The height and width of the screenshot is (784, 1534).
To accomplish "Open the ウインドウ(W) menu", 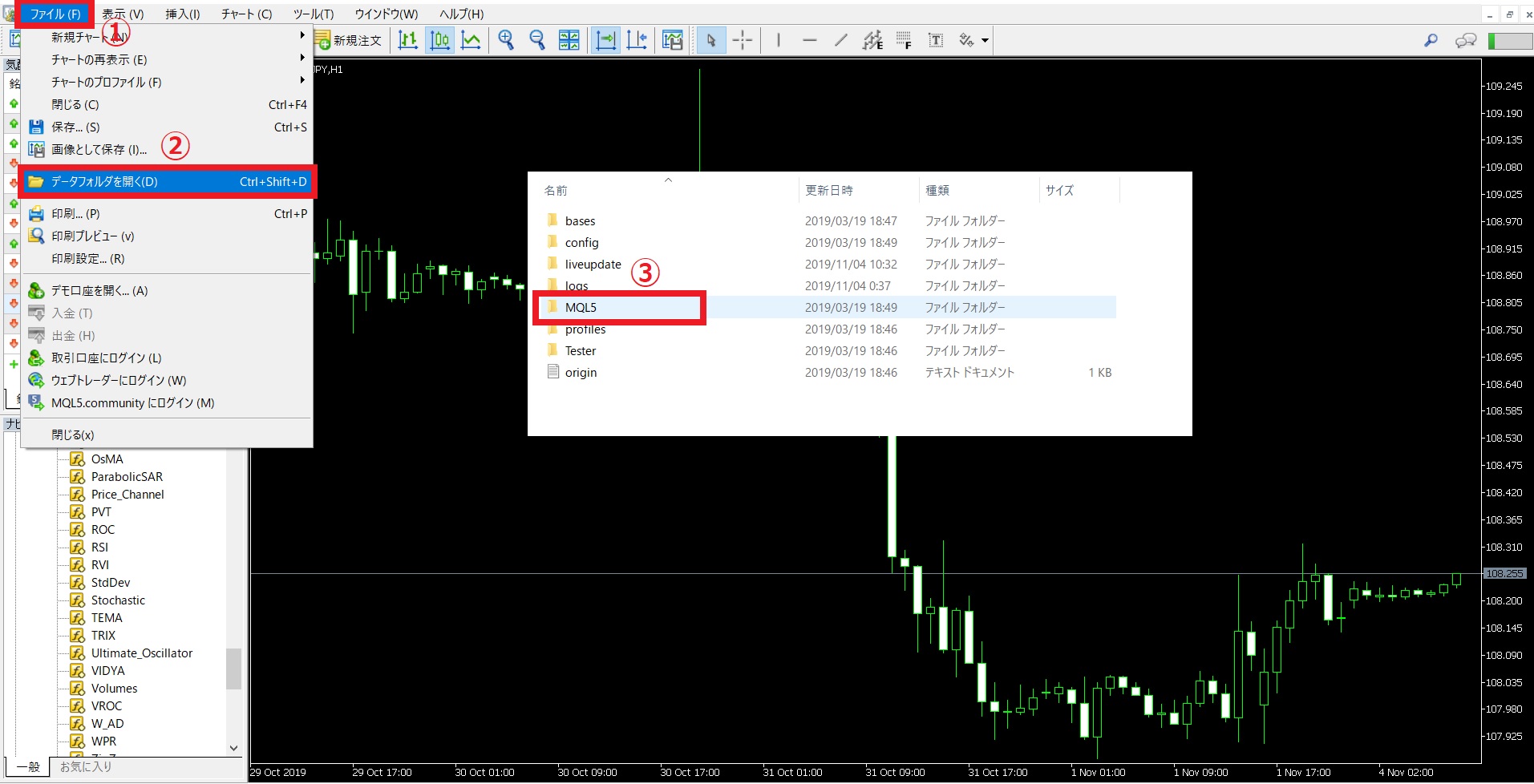I will pyautogui.click(x=387, y=14).
